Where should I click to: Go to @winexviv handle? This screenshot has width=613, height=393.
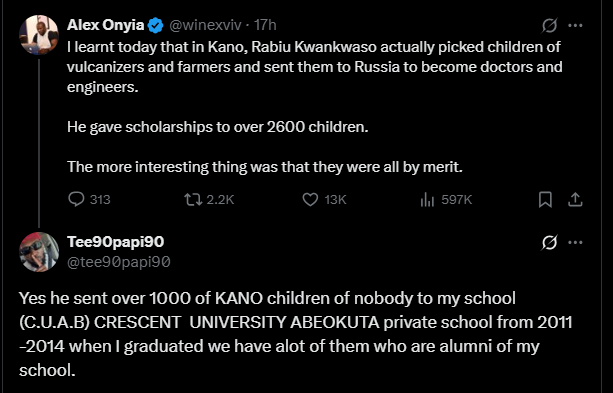pos(206,25)
